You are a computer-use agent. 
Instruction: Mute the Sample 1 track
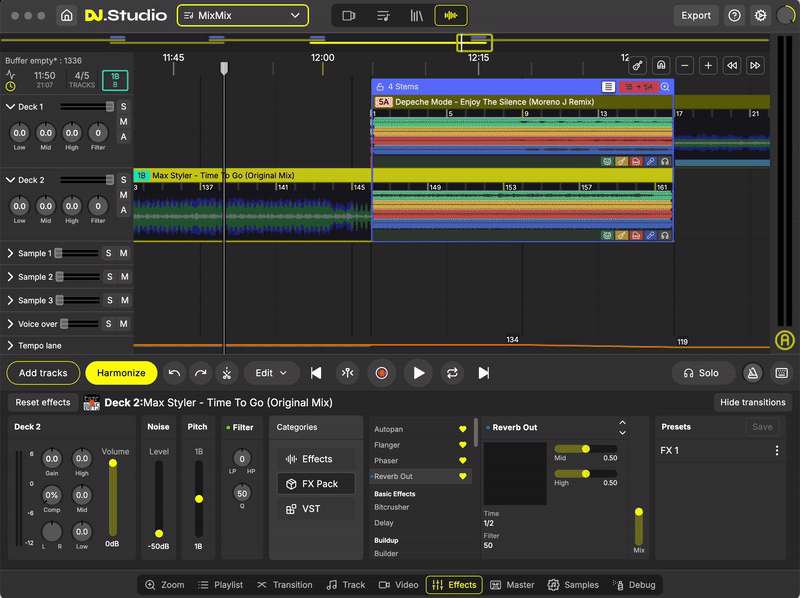124,253
